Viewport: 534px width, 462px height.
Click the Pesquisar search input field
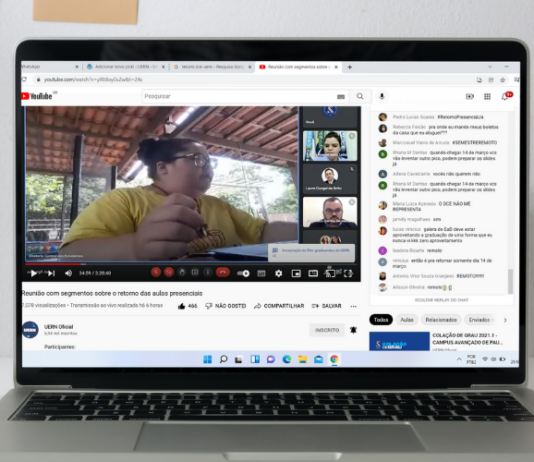(x=238, y=96)
